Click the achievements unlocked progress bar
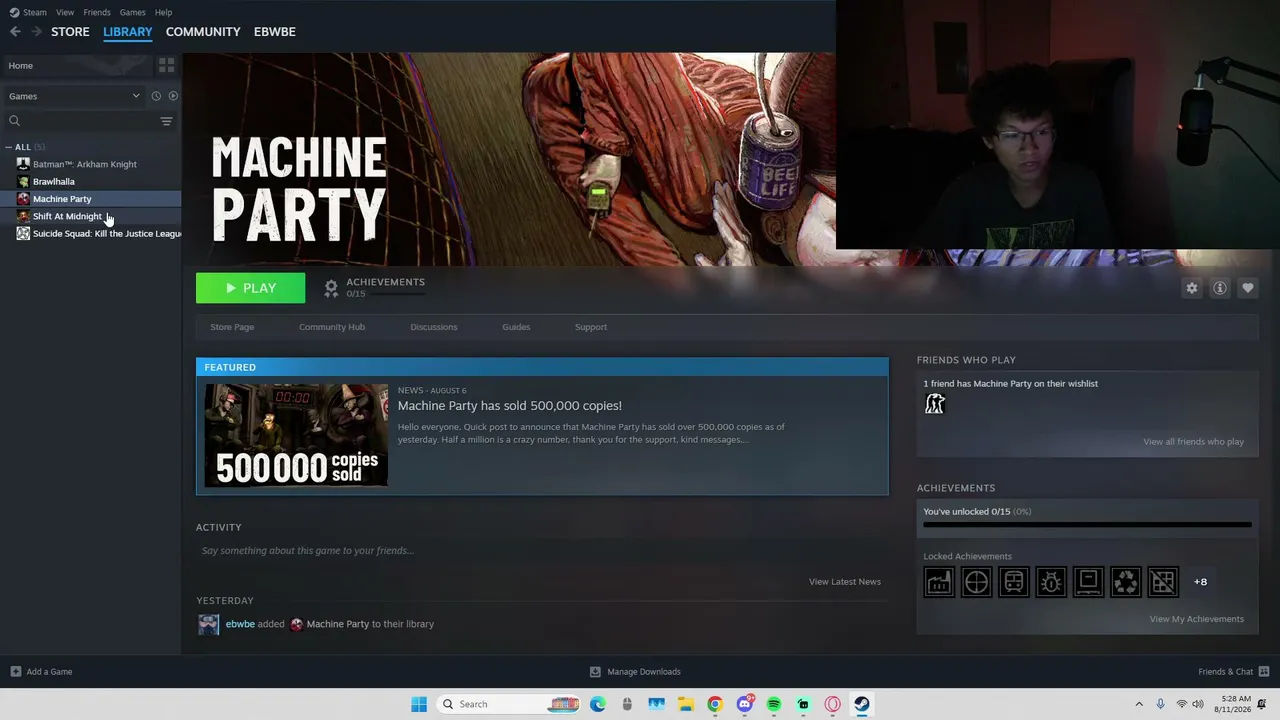 [x=1087, y=524]
